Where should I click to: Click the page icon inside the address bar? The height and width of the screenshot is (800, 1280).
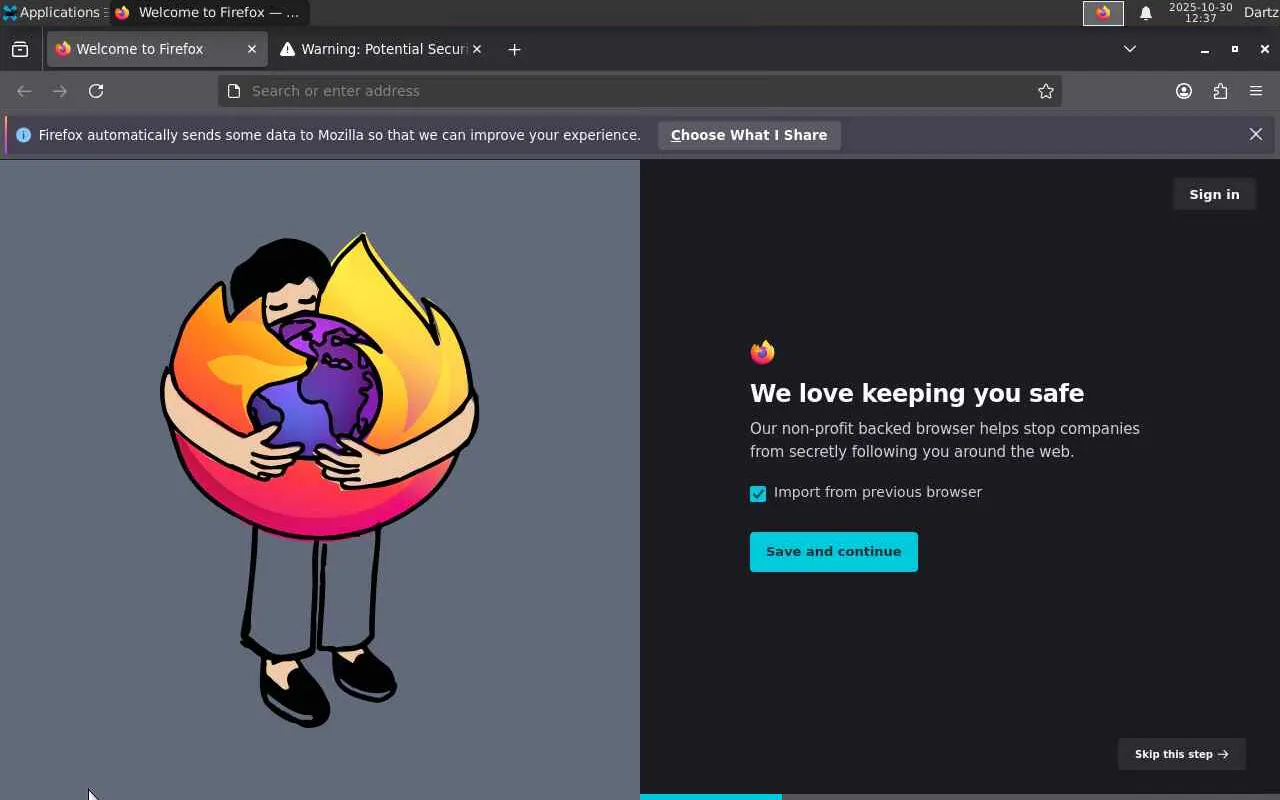click(x=234, y=91)
